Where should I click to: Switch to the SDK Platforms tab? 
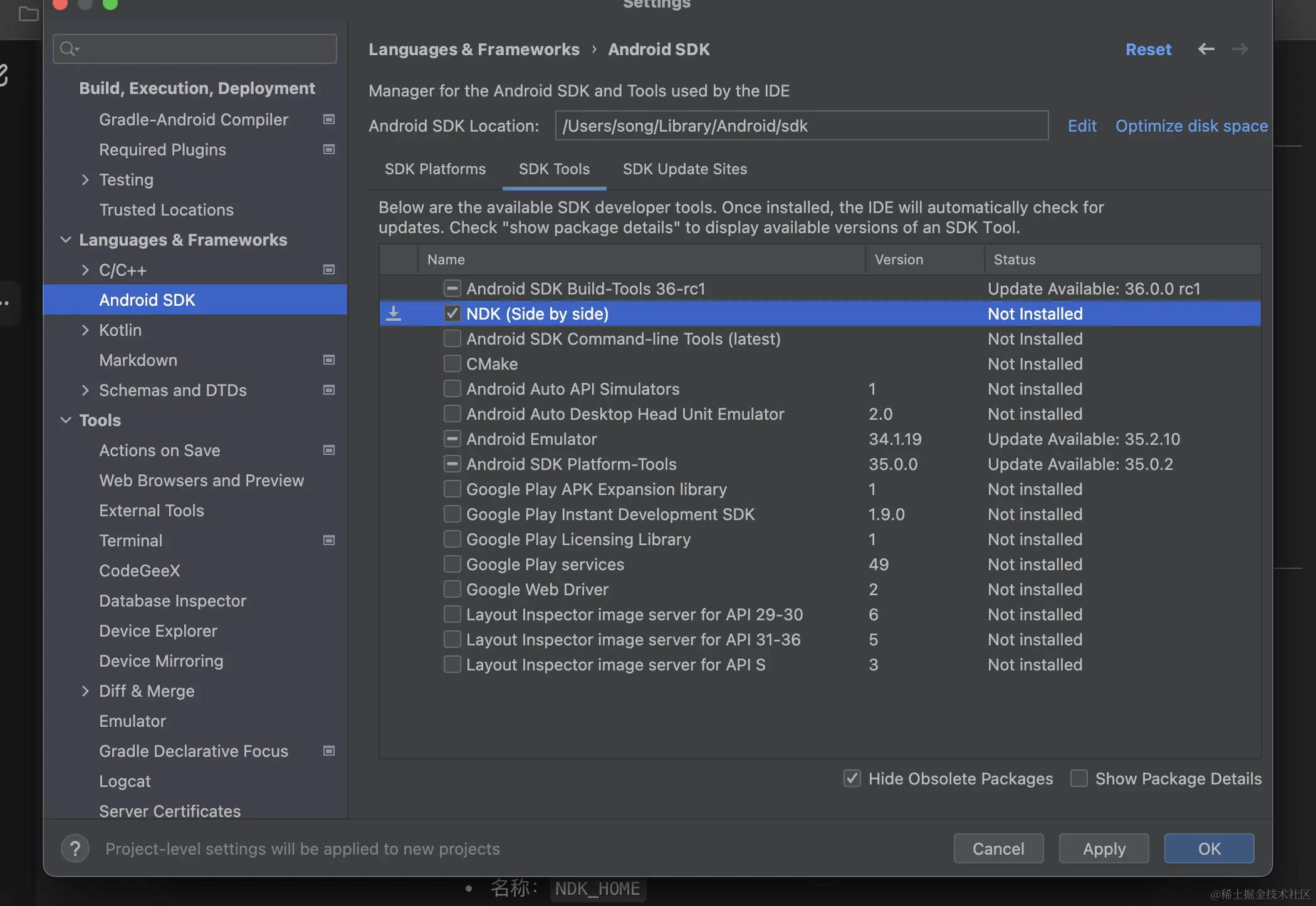[x=435, y=169]
